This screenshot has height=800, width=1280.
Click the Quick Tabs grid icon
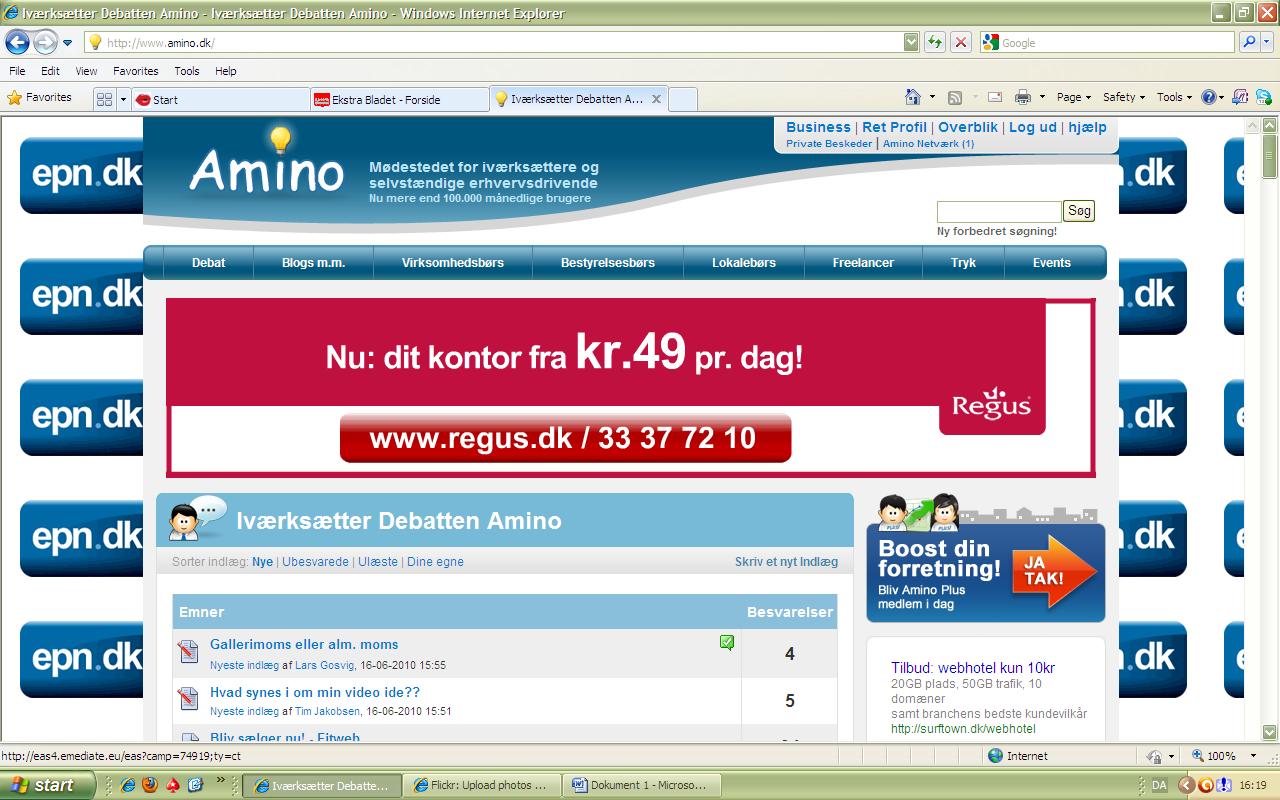pos(104,99)
